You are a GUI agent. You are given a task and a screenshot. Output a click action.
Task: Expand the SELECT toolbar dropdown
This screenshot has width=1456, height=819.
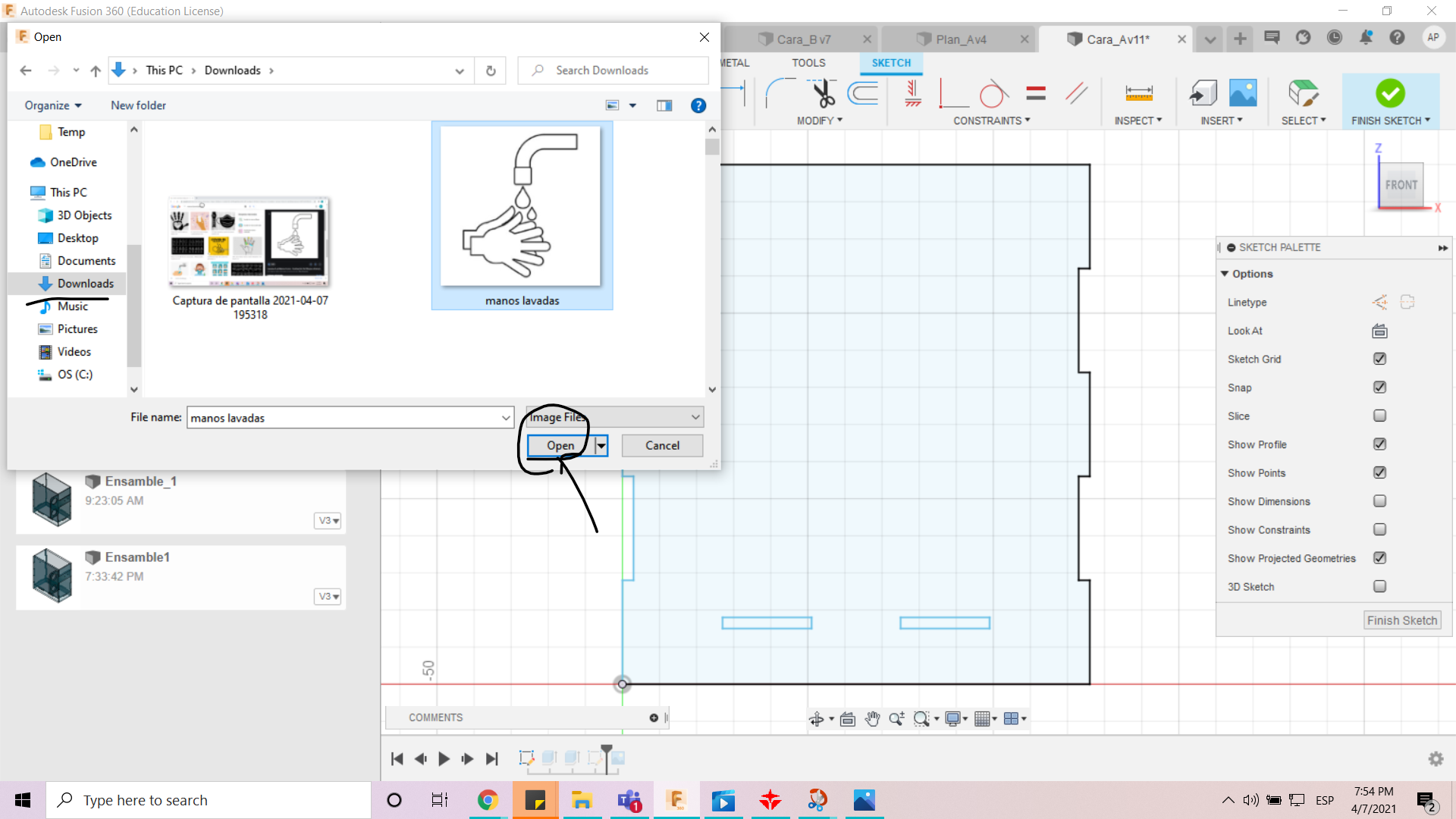coord(1323,120)
